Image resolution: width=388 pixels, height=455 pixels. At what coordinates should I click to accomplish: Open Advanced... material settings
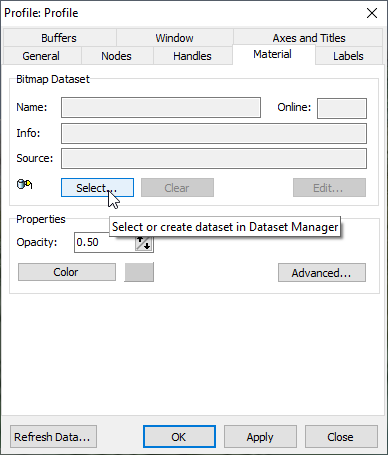pos(322,273)
